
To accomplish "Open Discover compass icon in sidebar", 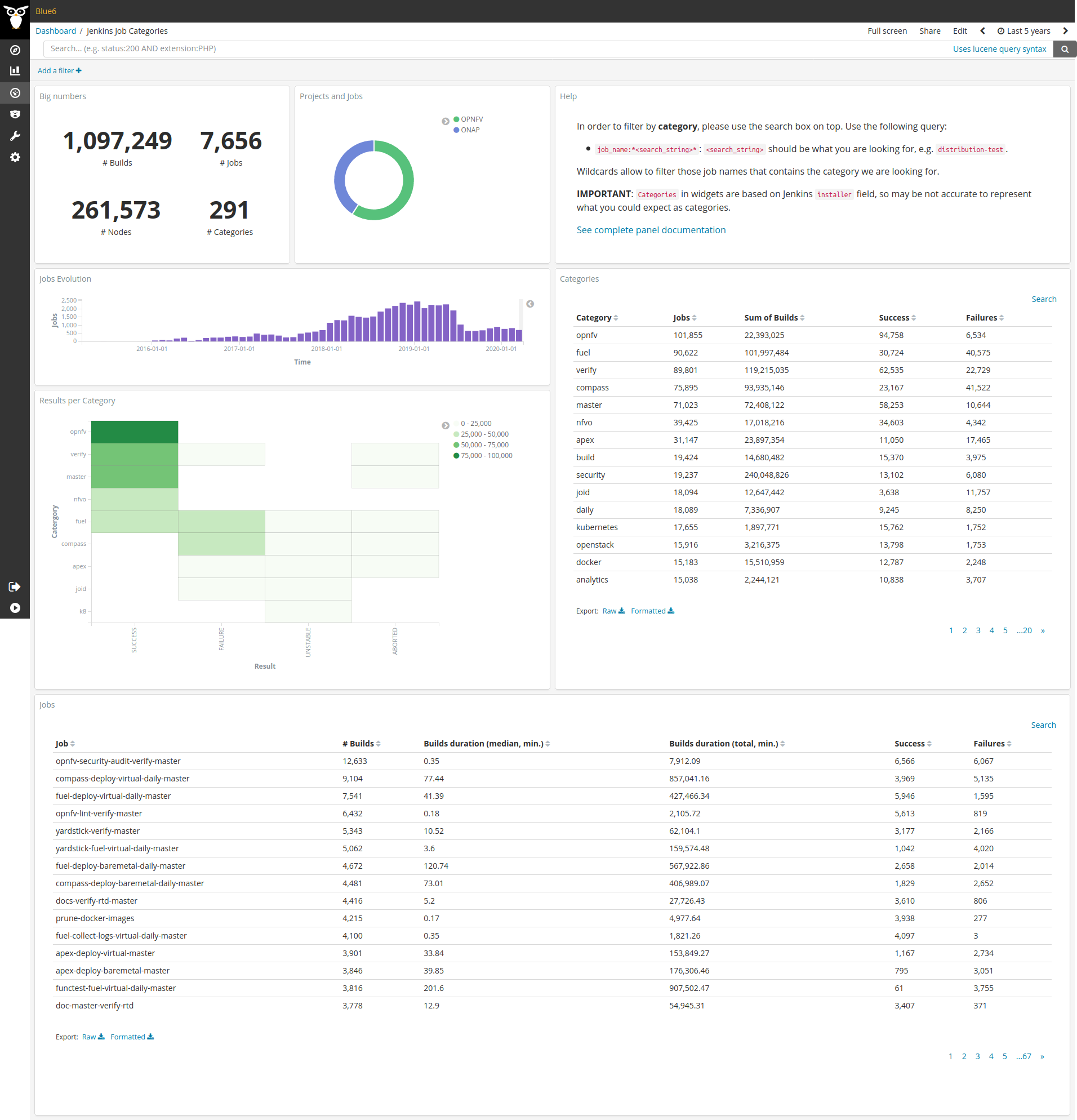I will (x=15, y=50).
